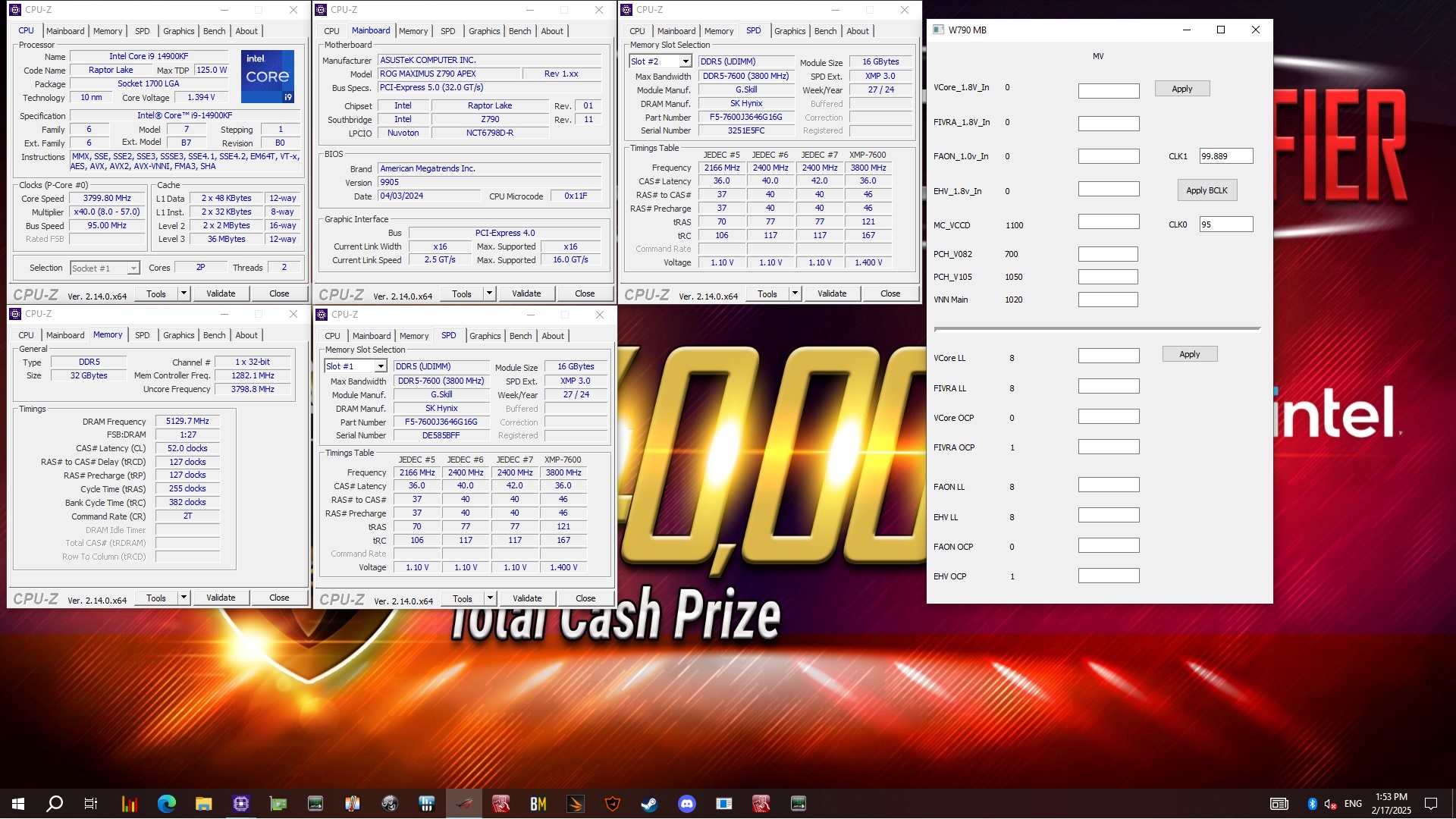This screenshot has width=1456, height=819.
Task: Focus the CLK1 field showing 99.889
Action: click(1225, 156)
